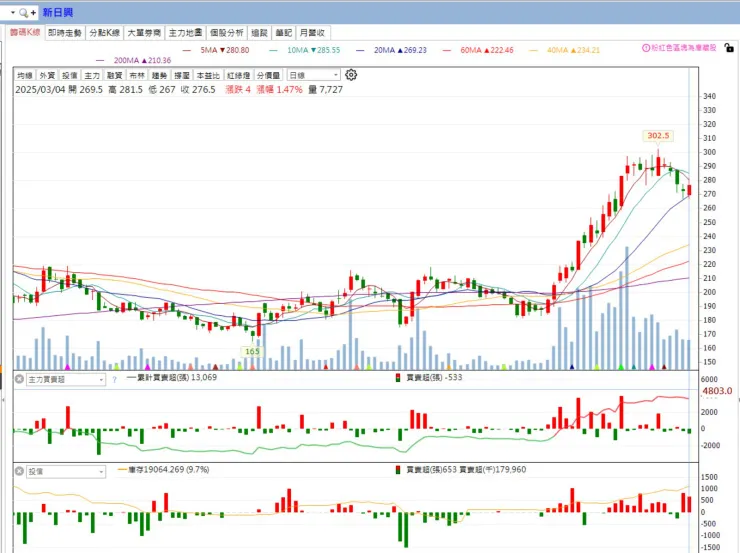Screen dimensions: 740x553
Task: Click the 量 7,727 volume value
Action: pyautogui.click(x=326, y=90)
